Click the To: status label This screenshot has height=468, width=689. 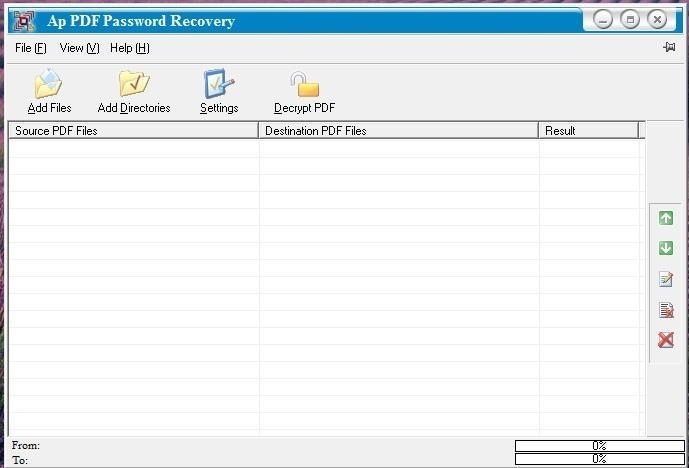(x=20, y=460)
